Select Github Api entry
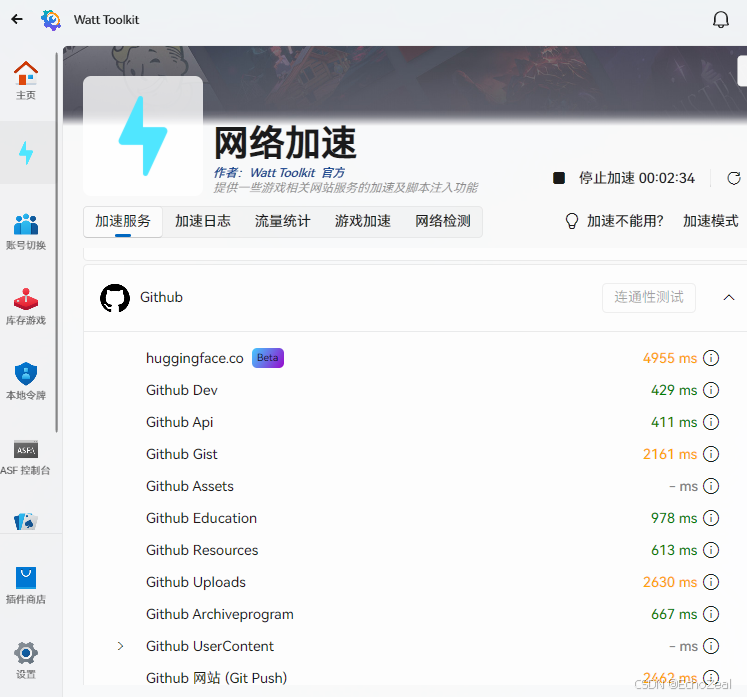The height and width of the screenshot is (697, 747). 179,422
